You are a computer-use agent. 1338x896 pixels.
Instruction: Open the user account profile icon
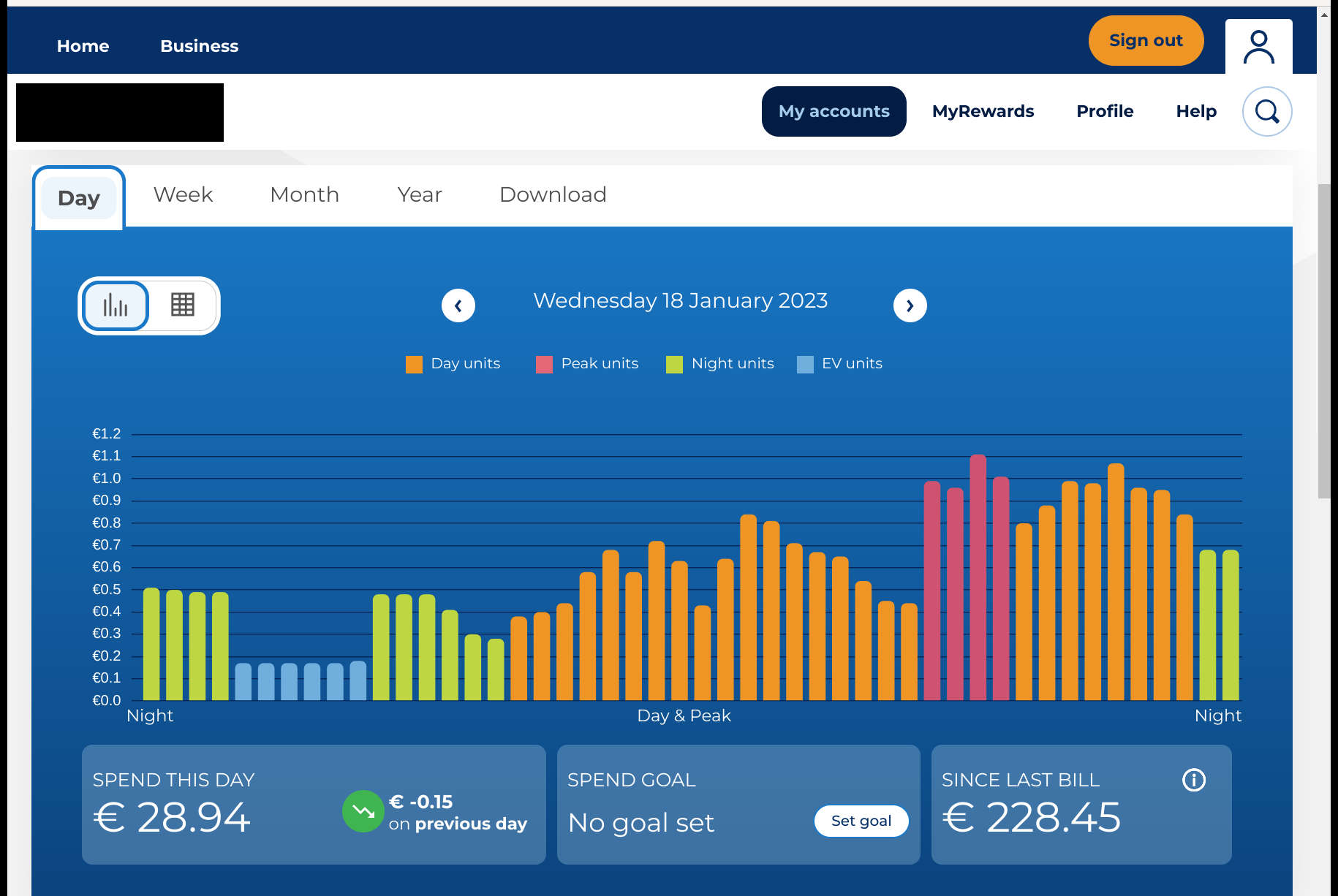point(1258,47)
